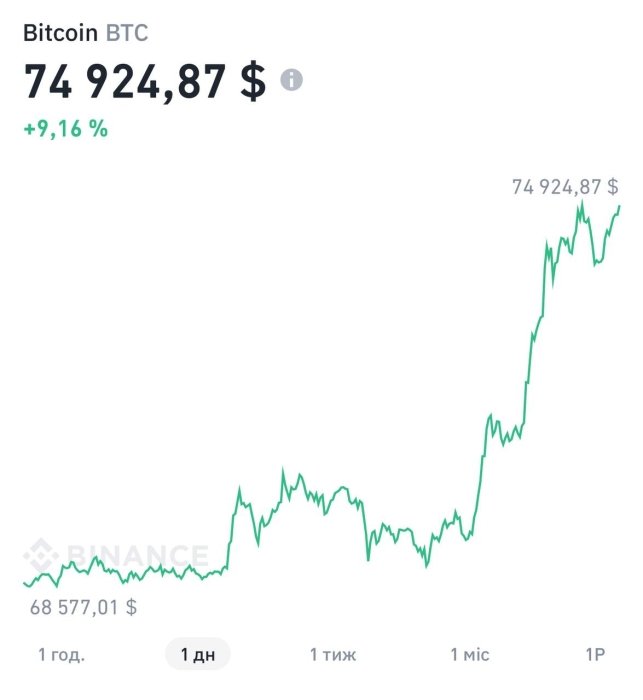Click the first sharp spike on the chart
The image size is (643, 700).
[x=239, y=489]
